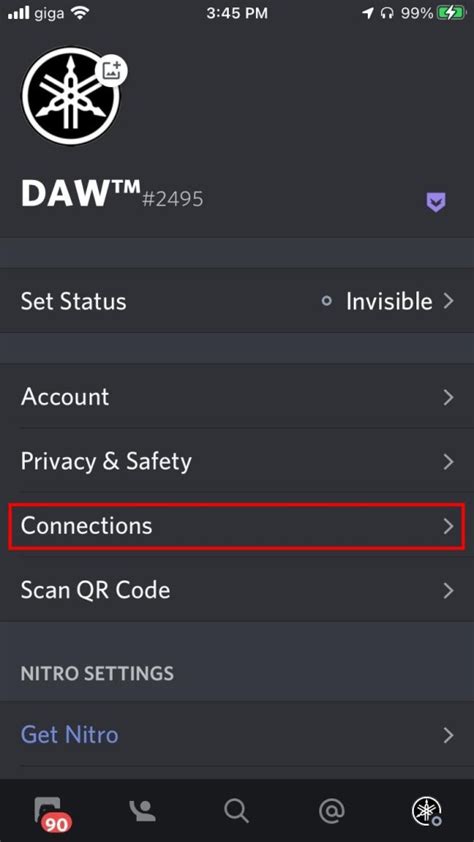Expand the Privacy & Safety chevron
This screenshot has width=474, height=842.
[x=449, y=462]
